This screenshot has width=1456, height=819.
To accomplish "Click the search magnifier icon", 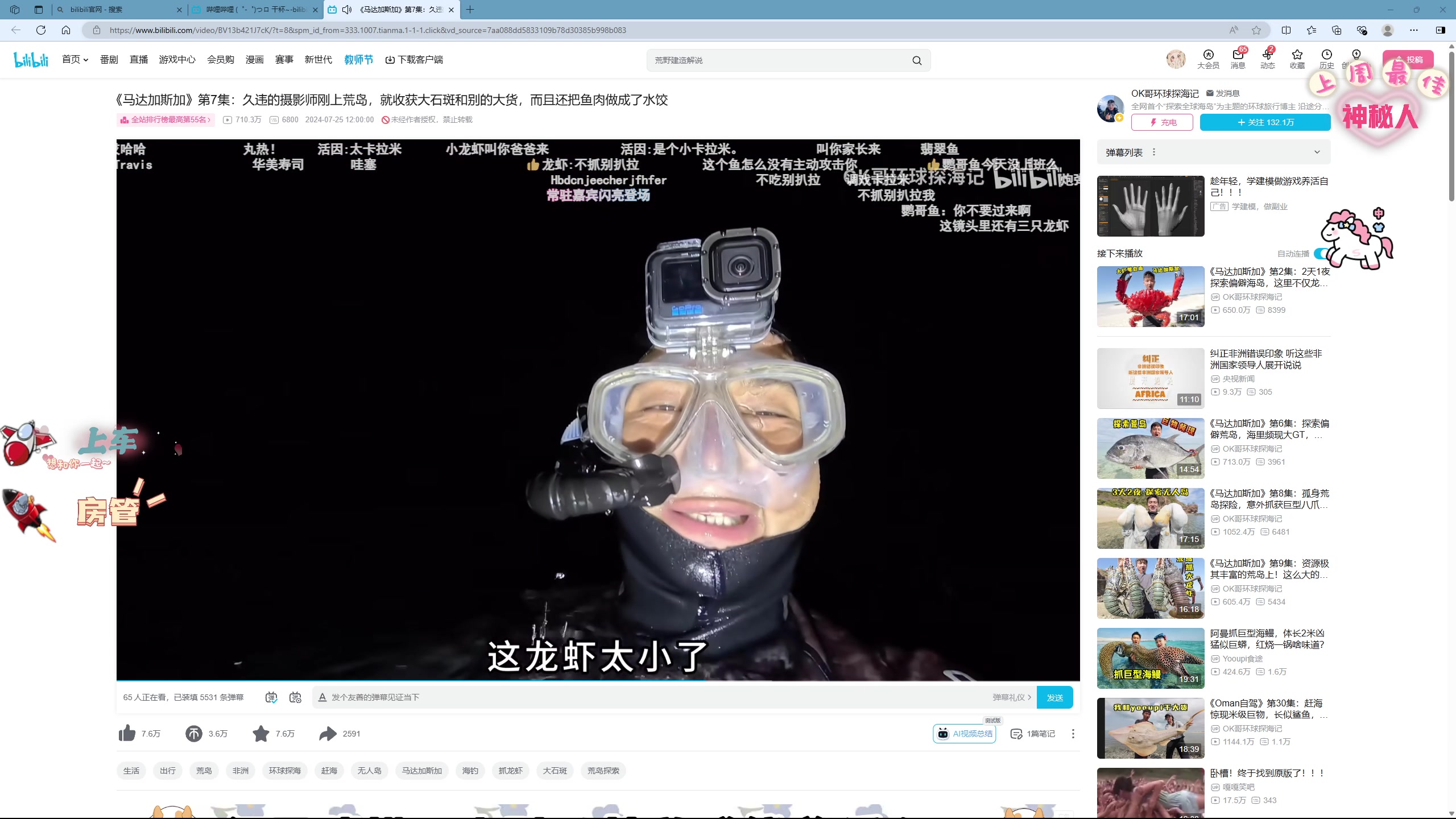I will [x=917, y=60].
